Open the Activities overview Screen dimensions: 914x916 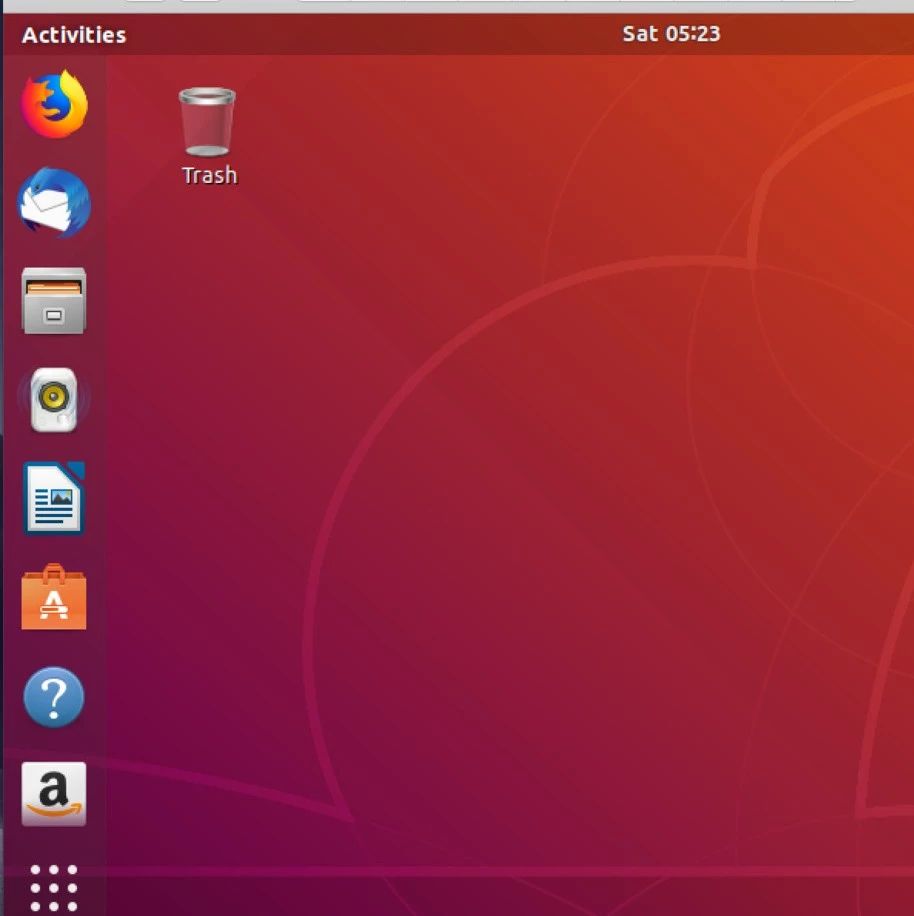74,35
